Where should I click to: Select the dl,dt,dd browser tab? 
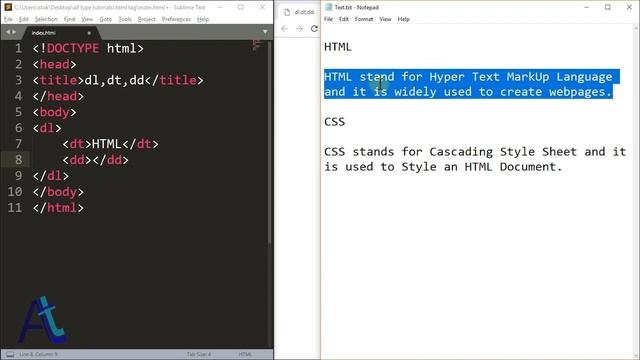point(300,12)
